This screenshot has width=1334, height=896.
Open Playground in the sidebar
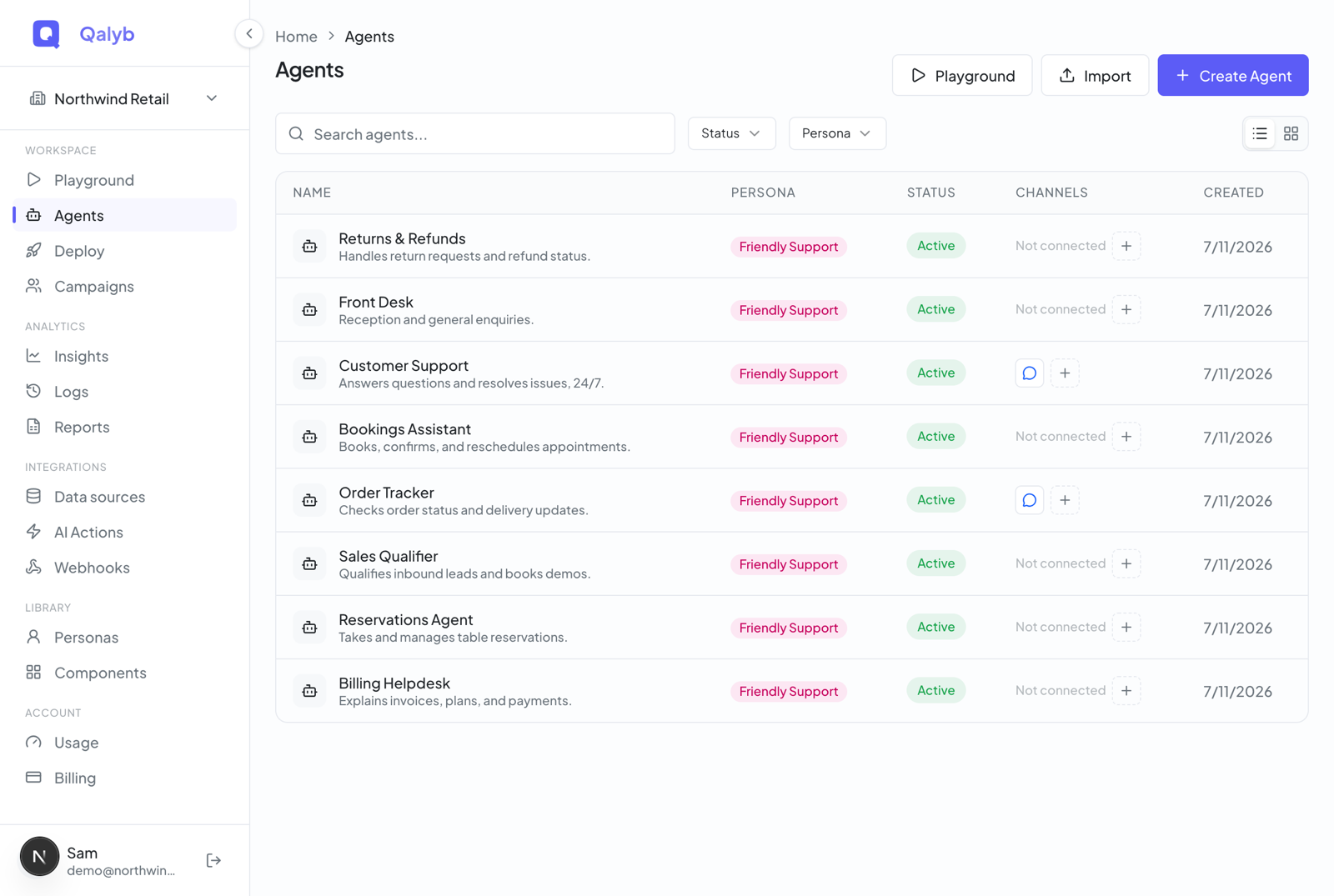[125, 180]
